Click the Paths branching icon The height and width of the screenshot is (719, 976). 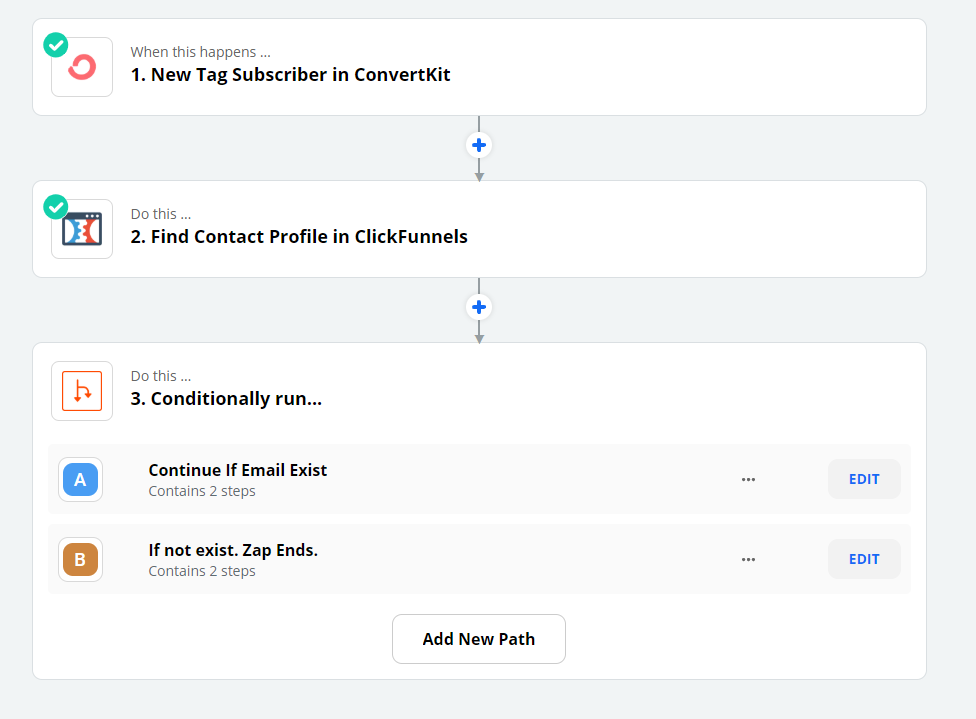coord(82,391)
